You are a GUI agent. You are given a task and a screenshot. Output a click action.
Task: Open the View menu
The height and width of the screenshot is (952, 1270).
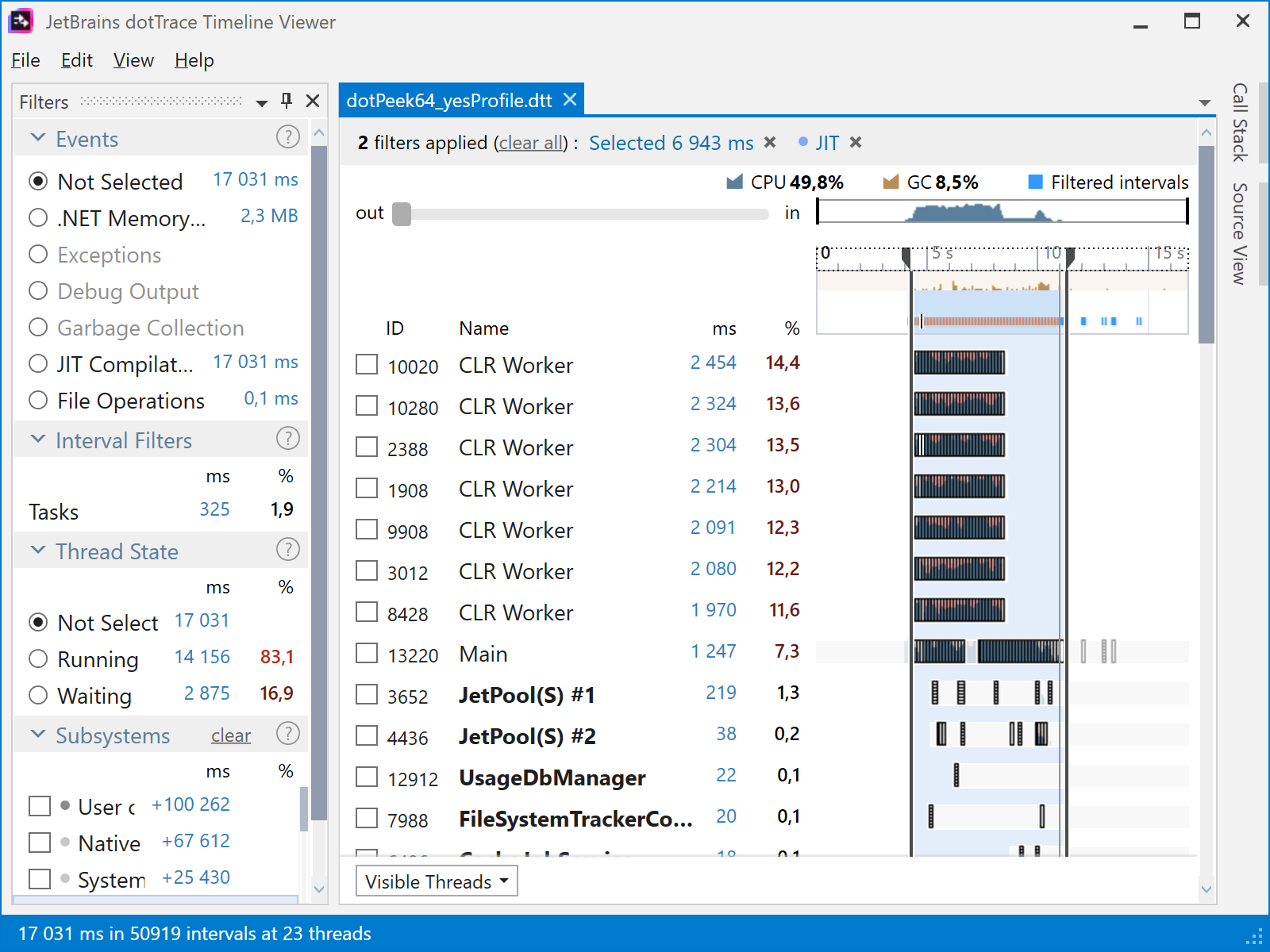tap(133, 60)
